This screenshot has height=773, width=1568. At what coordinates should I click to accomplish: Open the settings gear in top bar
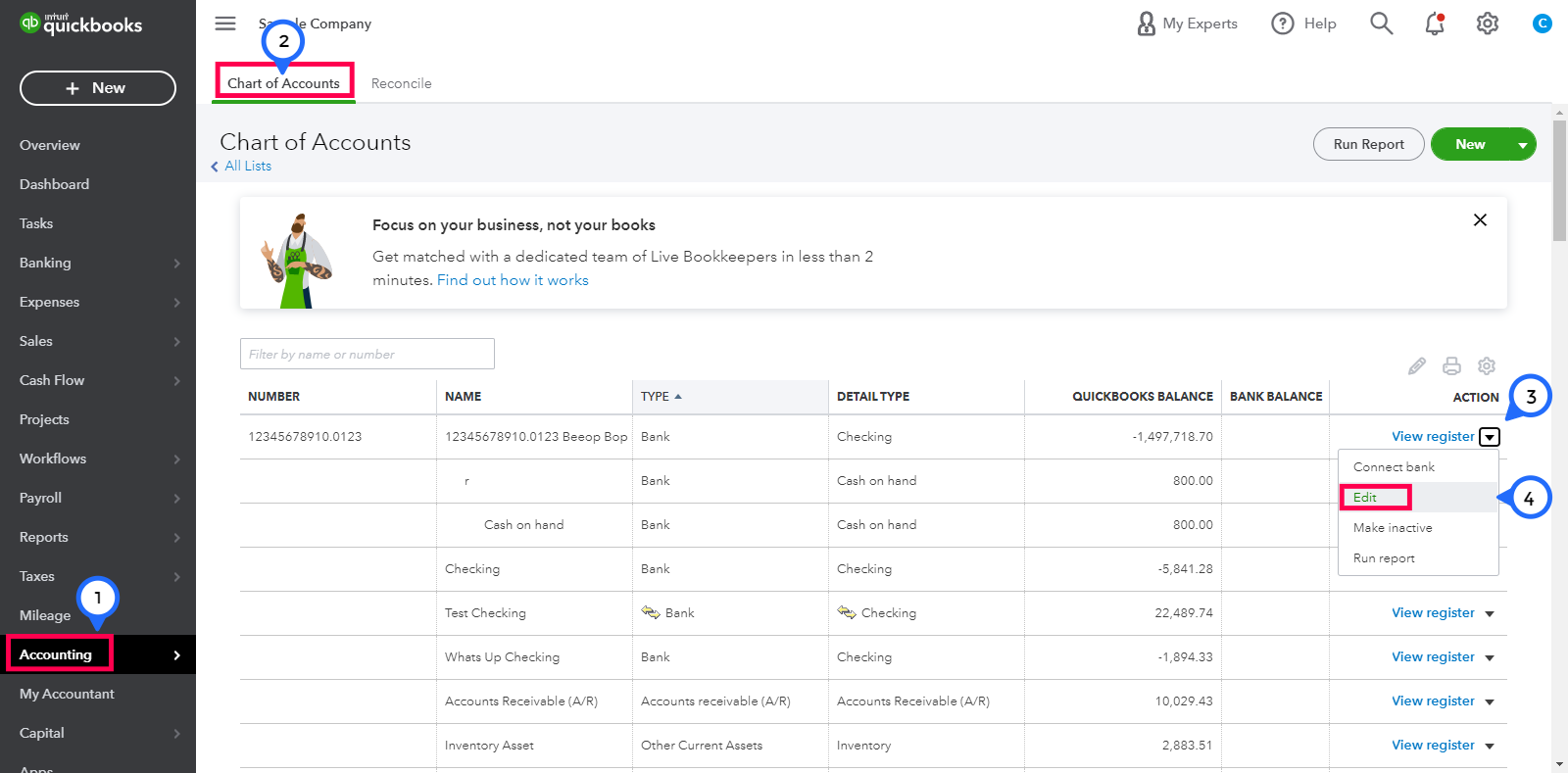1488,24
